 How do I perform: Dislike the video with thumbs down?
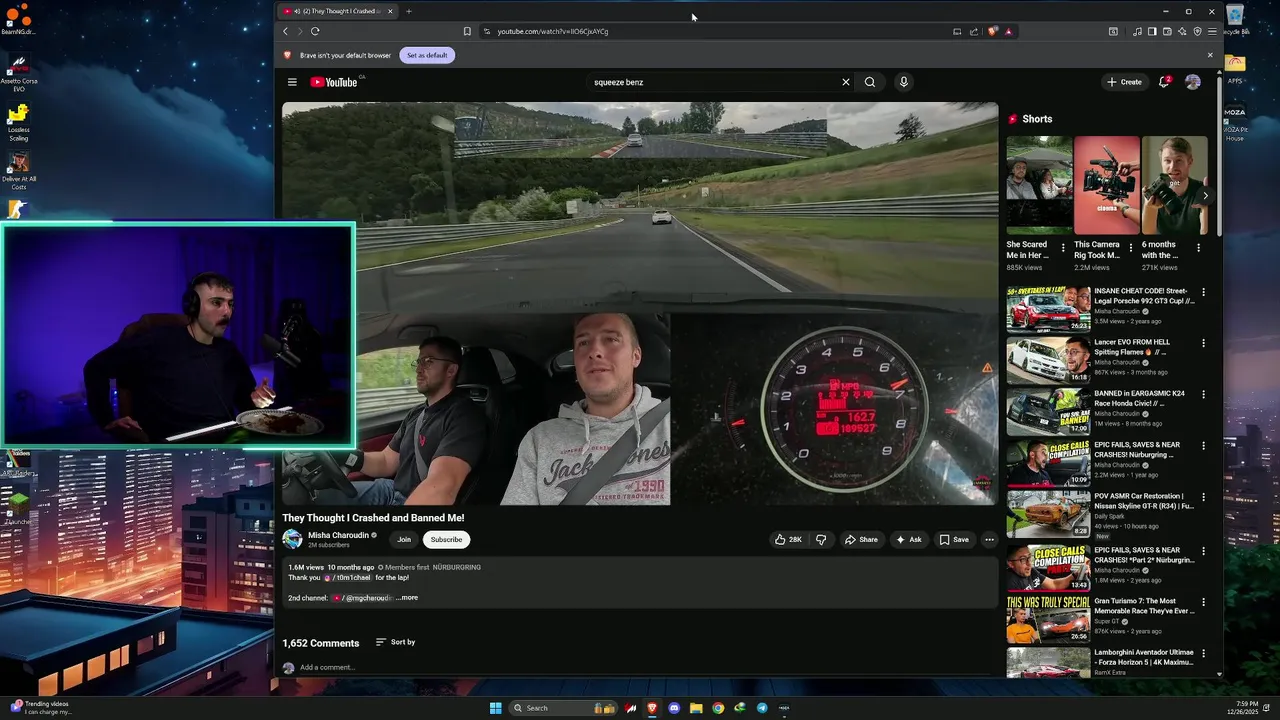coord(821,539)
